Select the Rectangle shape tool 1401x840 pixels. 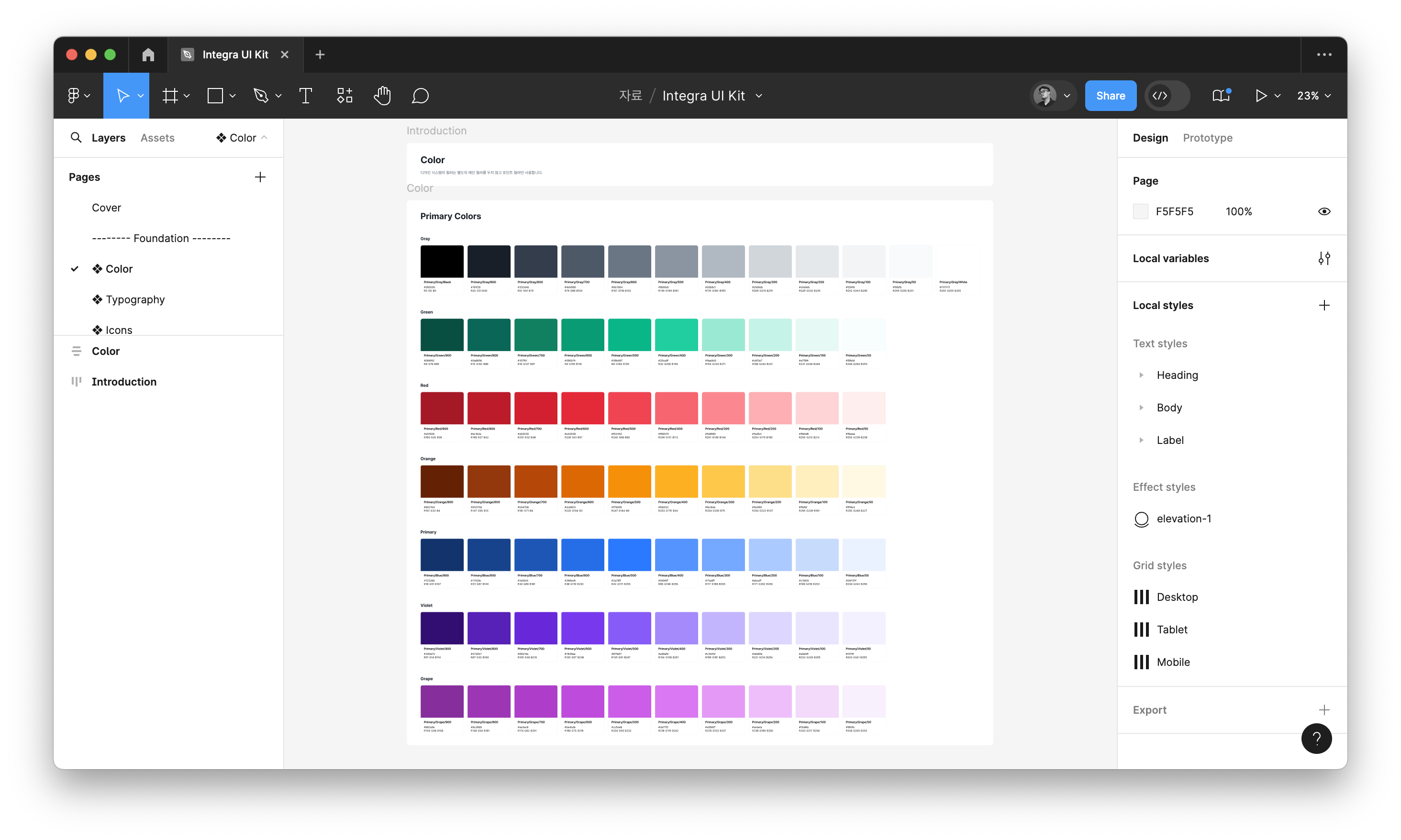215,96
